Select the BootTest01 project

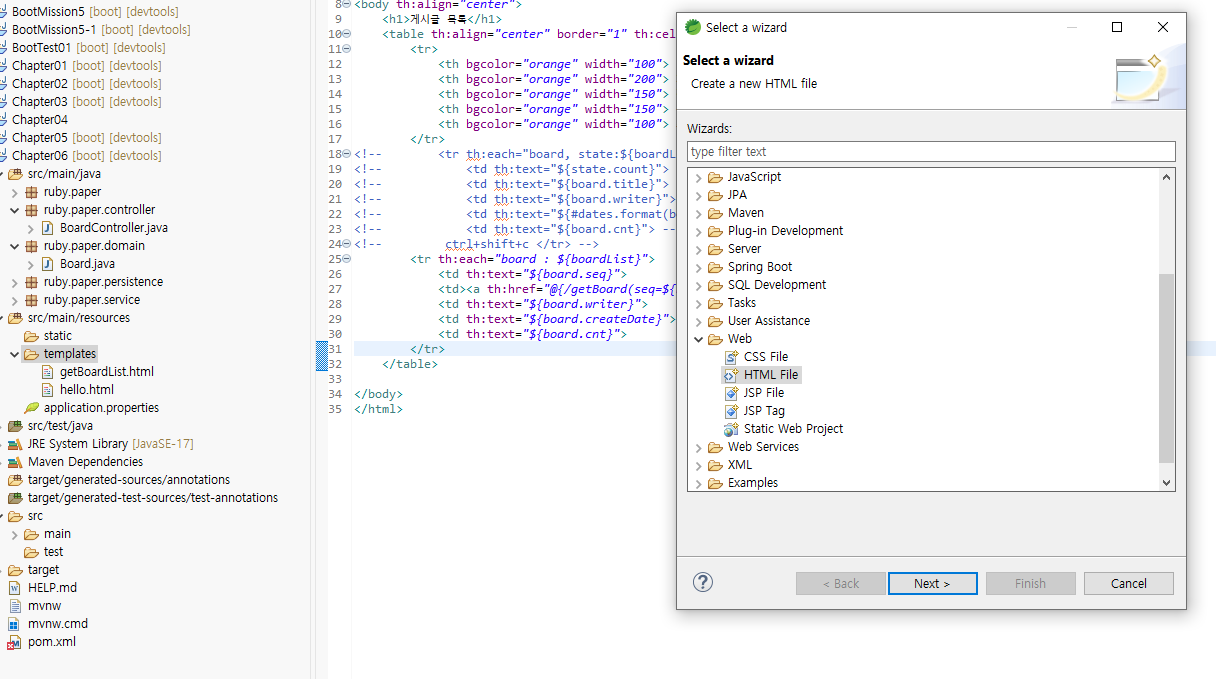point(89,48)
